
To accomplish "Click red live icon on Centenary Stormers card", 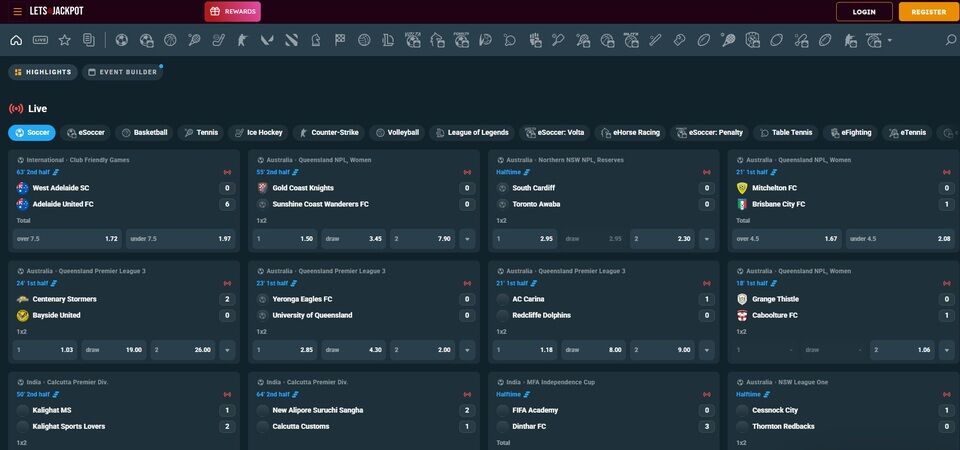I will pyautogui.click(x=228, y=283).
